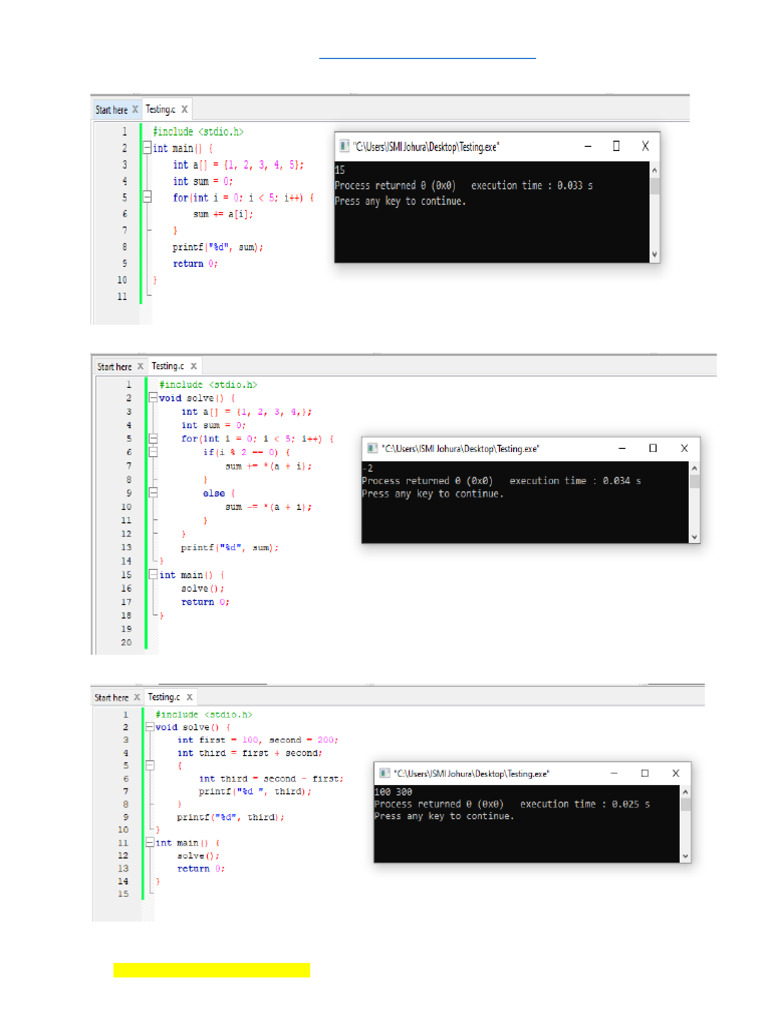Close the 'Testing.c' tab in the top editor
Viewport: 768px width, 1024px height.
tap(185, 109)
